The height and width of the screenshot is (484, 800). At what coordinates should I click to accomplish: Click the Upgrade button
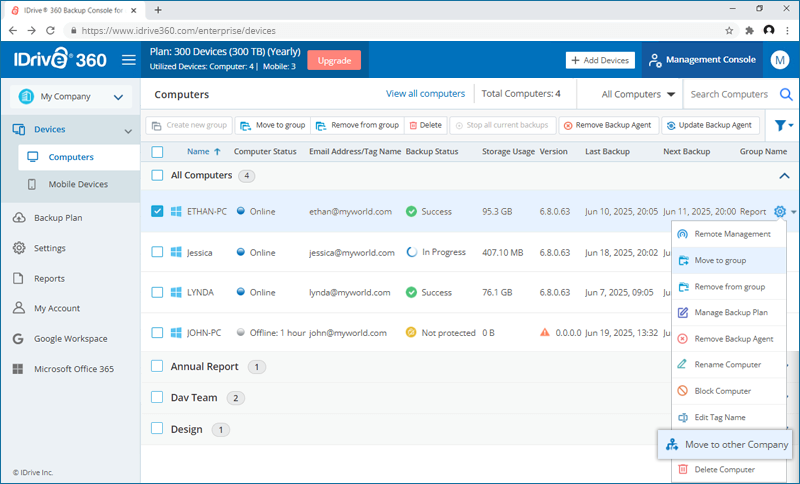(x=334, y=60)
